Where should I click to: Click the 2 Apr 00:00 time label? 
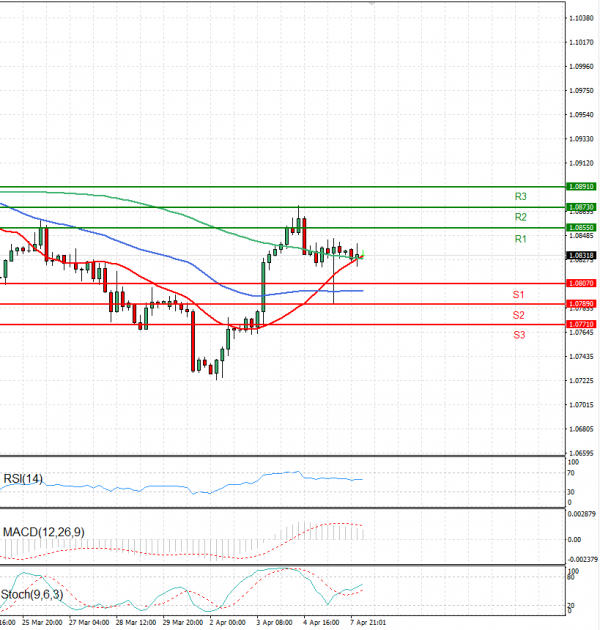click(227, 622)
